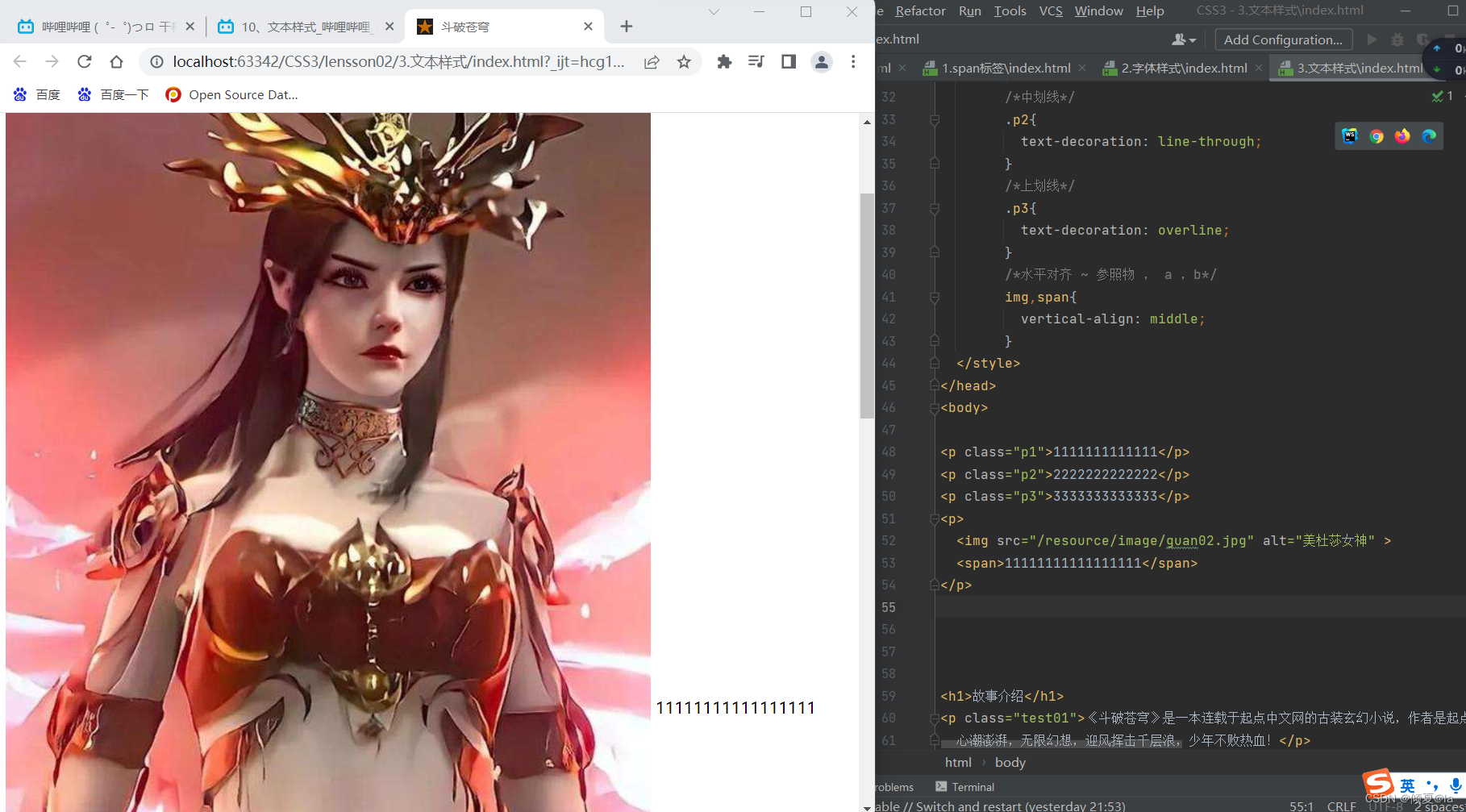This screenshot has width=1466, height=812.
Task: Toggle Sogou 英 language mode
Action: click(1407, 785)
